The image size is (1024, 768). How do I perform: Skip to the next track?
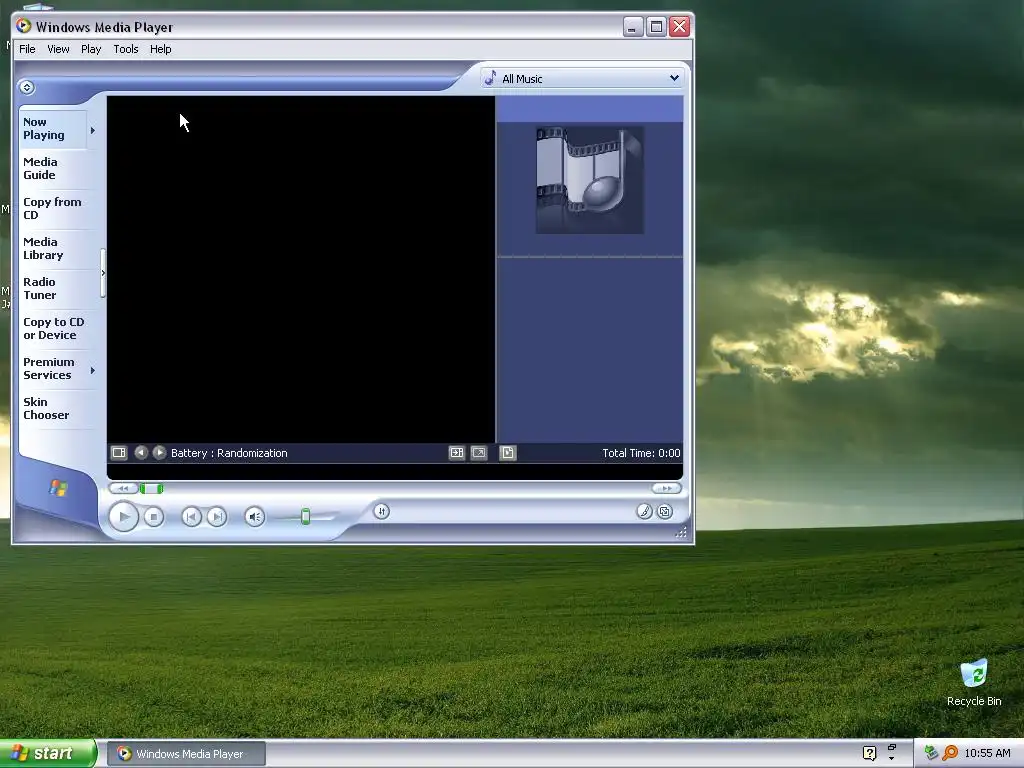coord(217,517)
